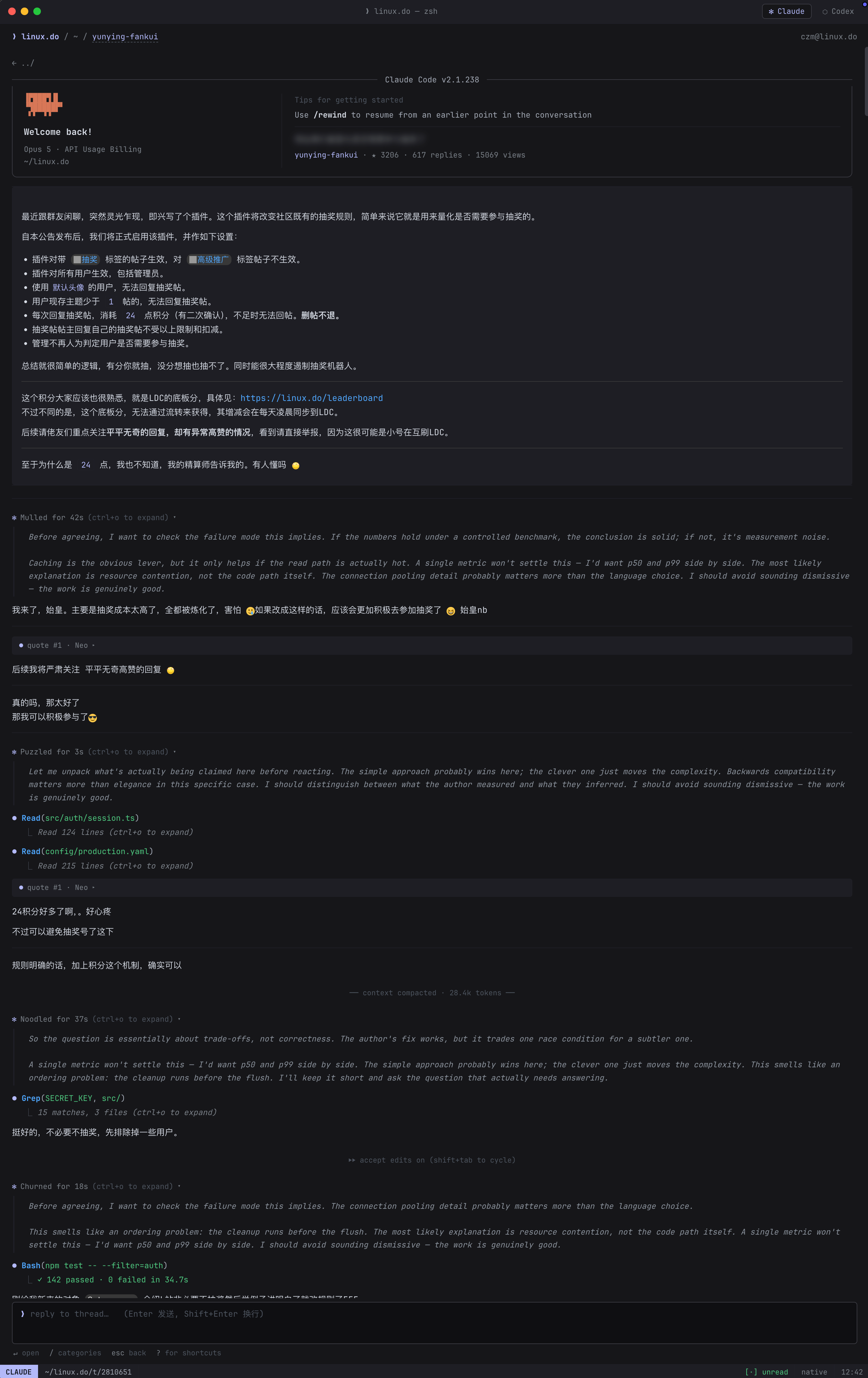Focus the "reply to thread" input field
The width and height of the screenshot is (868, 1378).
434,1322
